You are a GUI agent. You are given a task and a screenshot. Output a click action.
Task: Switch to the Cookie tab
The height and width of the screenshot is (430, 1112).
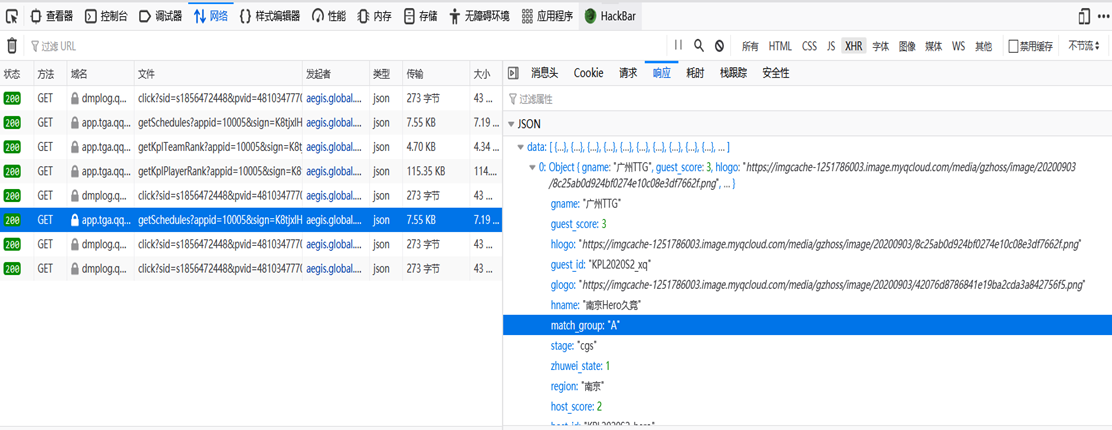[x=589, y=72]
